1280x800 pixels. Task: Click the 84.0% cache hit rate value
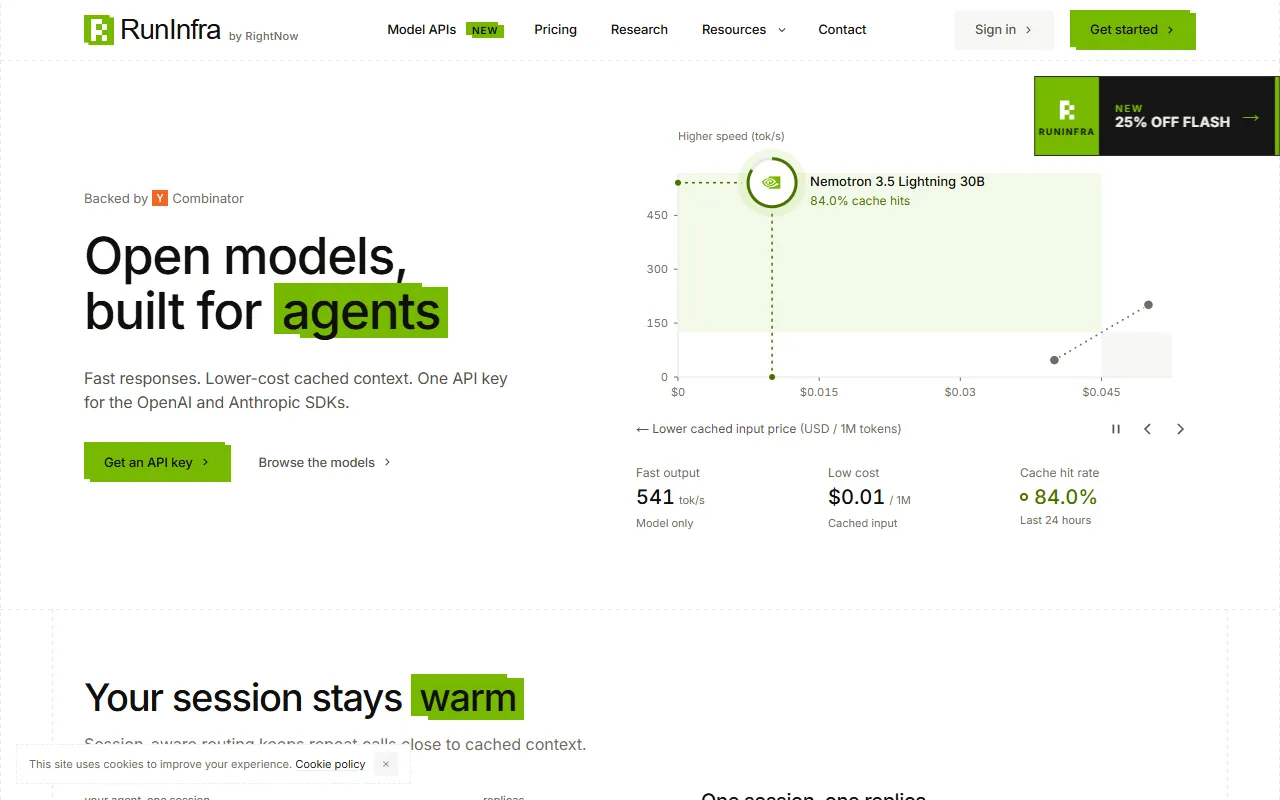tap(1058, 497)
